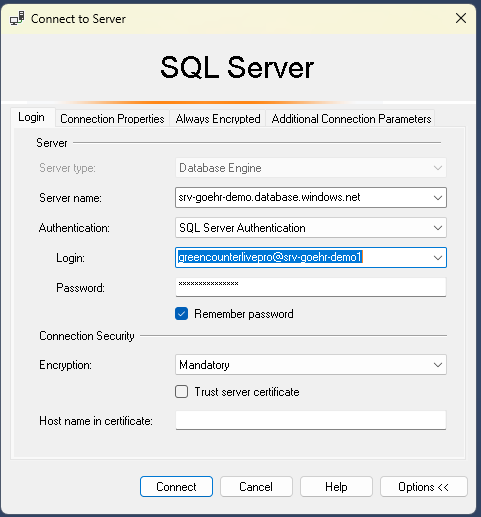481x517 pixels.
Task: Expand the Server name dropdown arrow
Action: click(438, 198)
